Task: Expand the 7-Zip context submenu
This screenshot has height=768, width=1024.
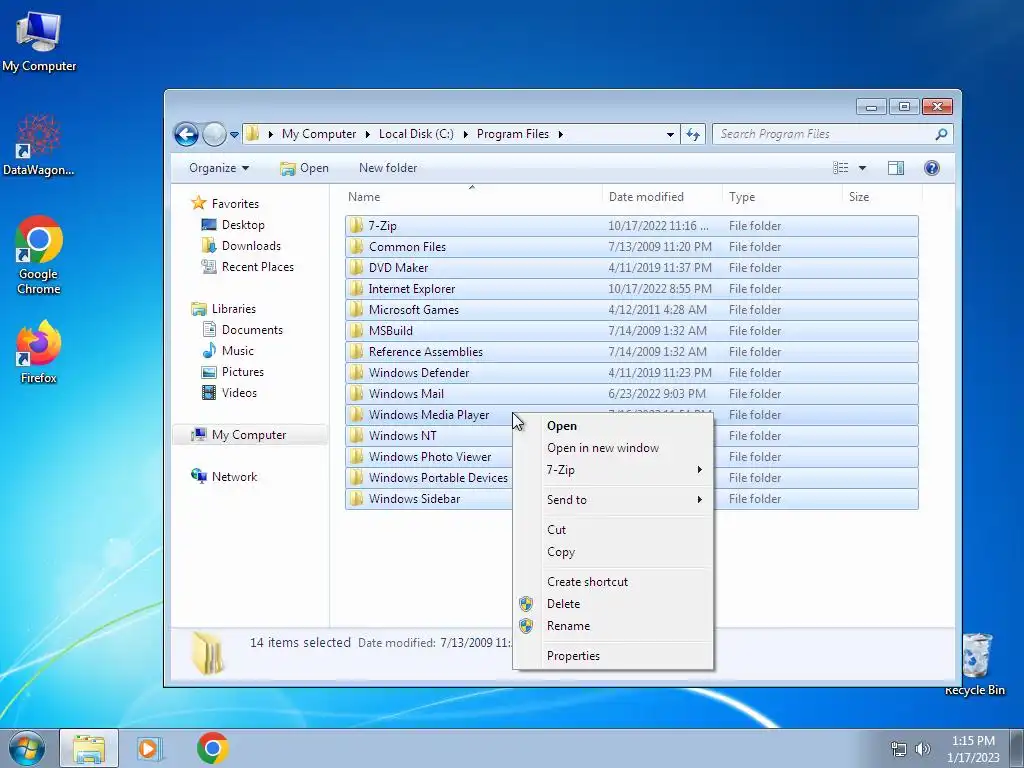Action: coord(613,470)
